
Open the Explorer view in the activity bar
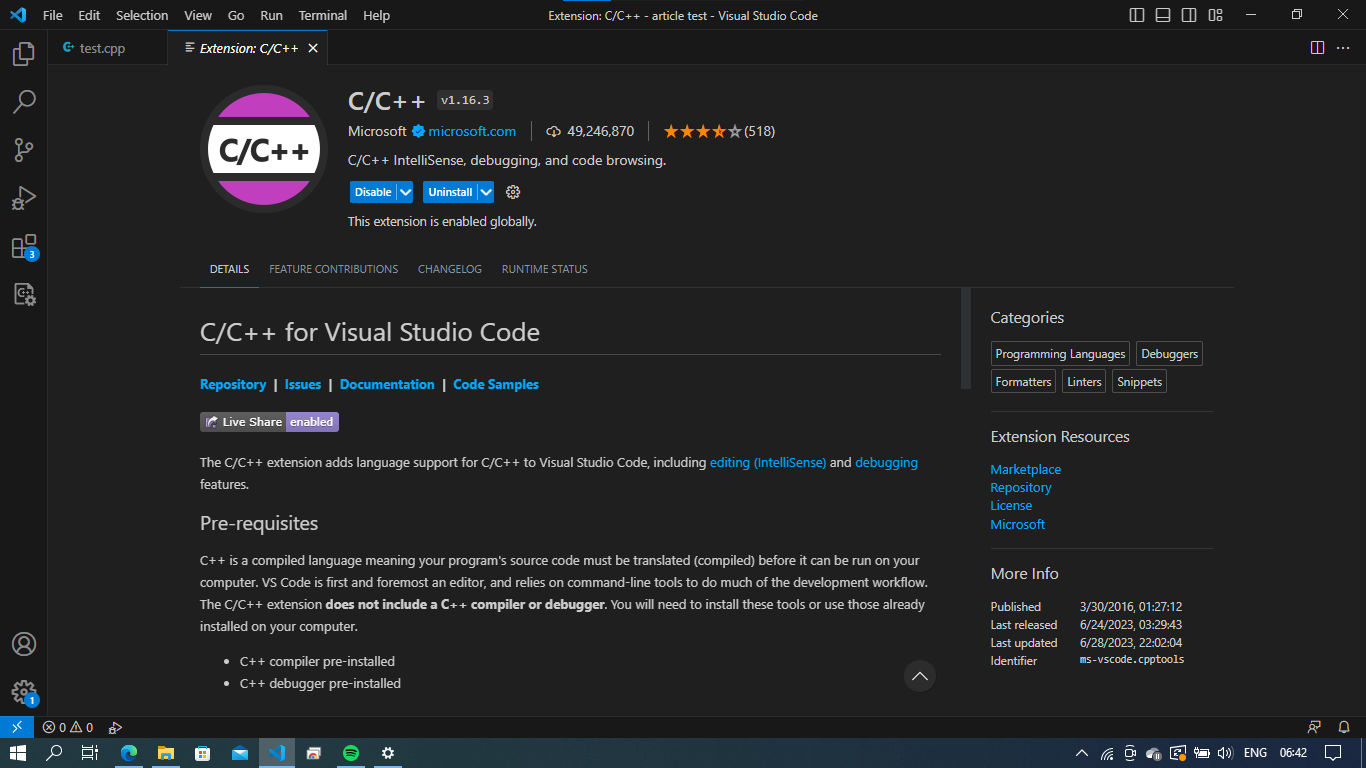point(24,54)
